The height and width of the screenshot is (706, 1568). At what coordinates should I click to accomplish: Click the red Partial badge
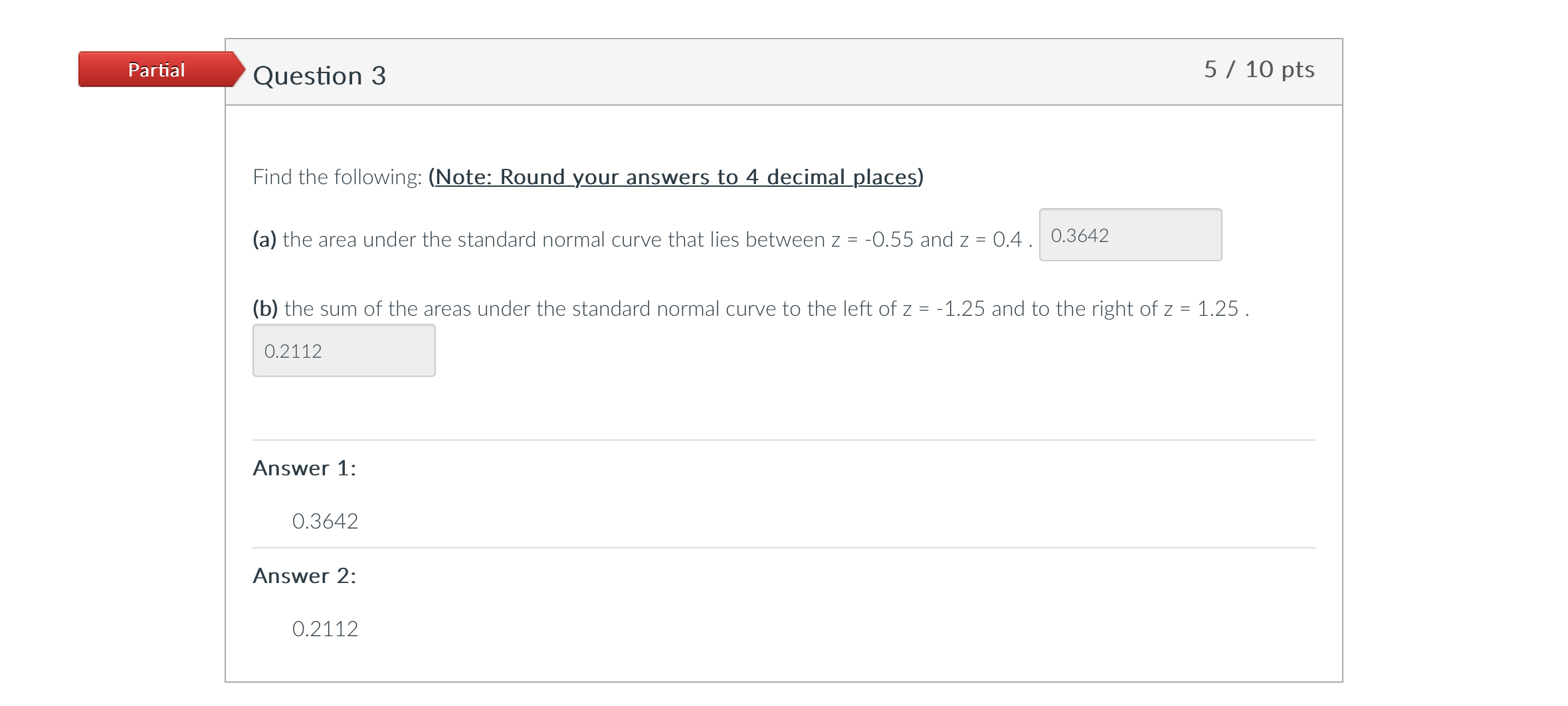[157, 70]
